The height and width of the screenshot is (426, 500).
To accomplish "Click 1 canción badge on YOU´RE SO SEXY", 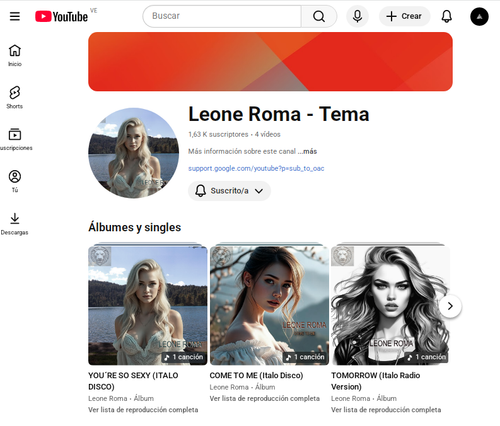I will (184, 357).
